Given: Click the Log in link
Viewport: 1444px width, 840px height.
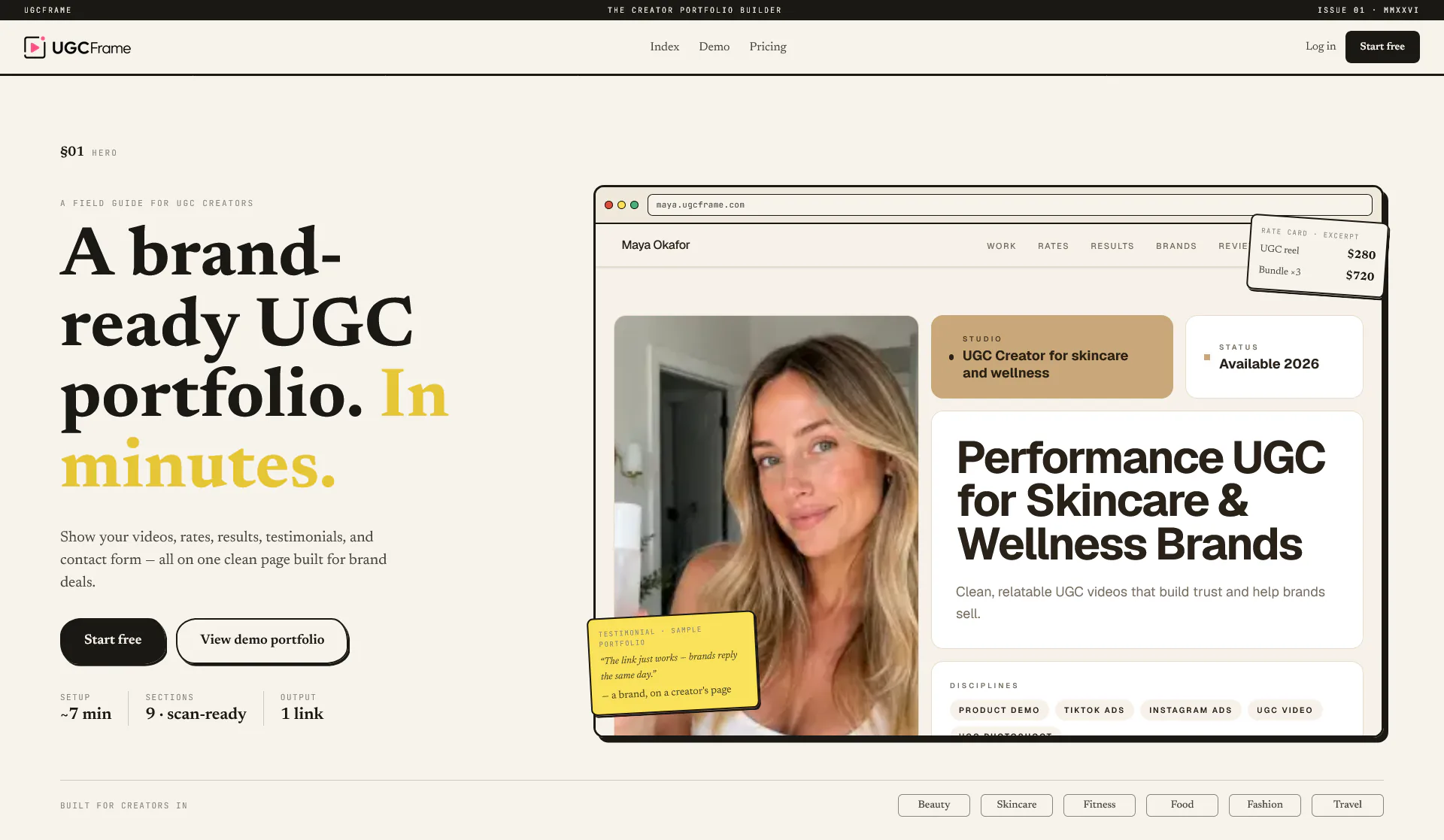Looking at the screenshot, I should [1321, 47].
